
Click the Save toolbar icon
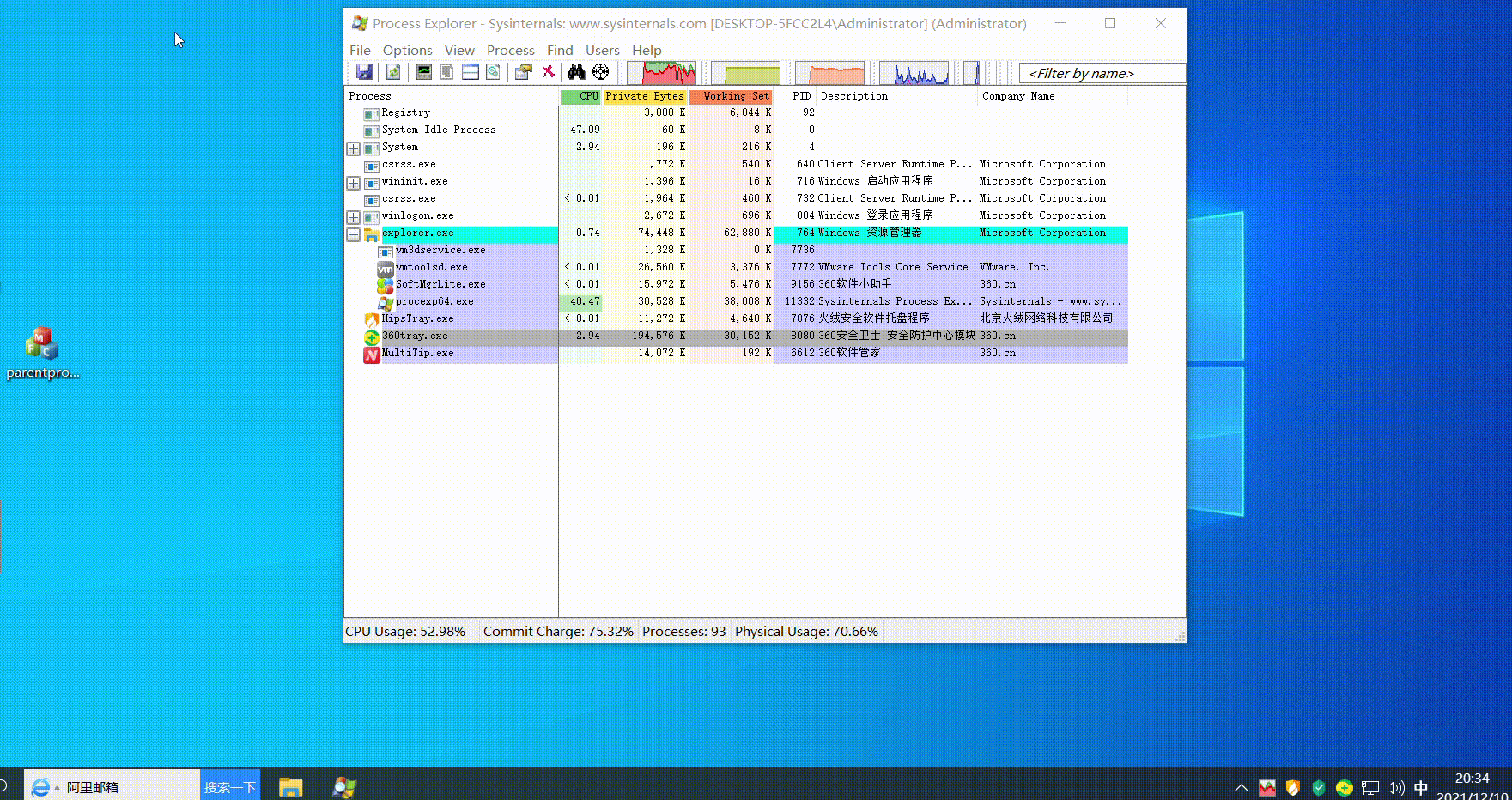[364, 73]
